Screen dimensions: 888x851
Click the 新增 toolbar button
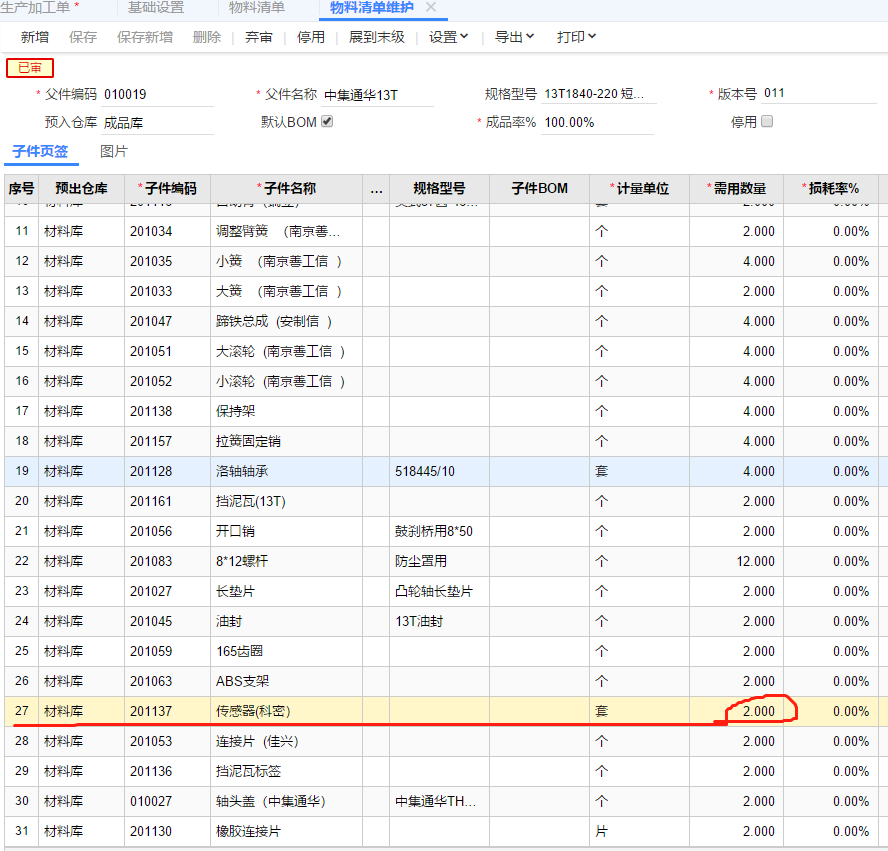(35, 37)
